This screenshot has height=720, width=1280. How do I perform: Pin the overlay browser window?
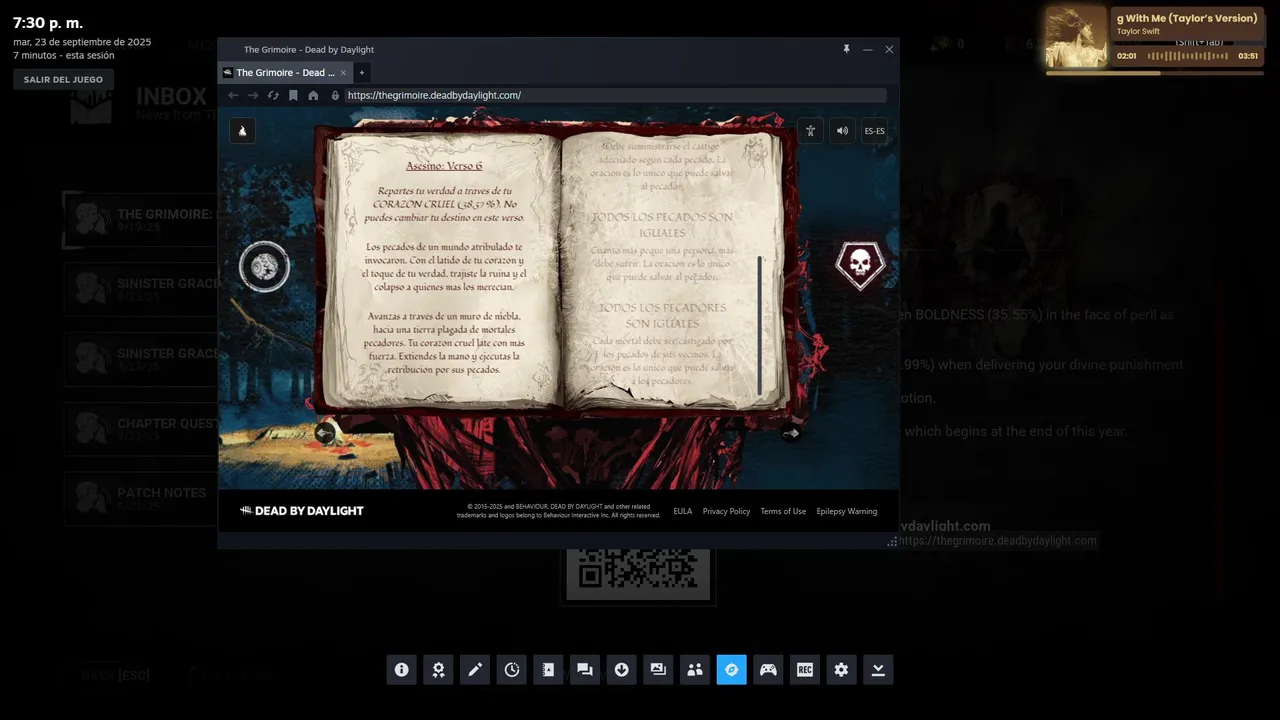846,49
